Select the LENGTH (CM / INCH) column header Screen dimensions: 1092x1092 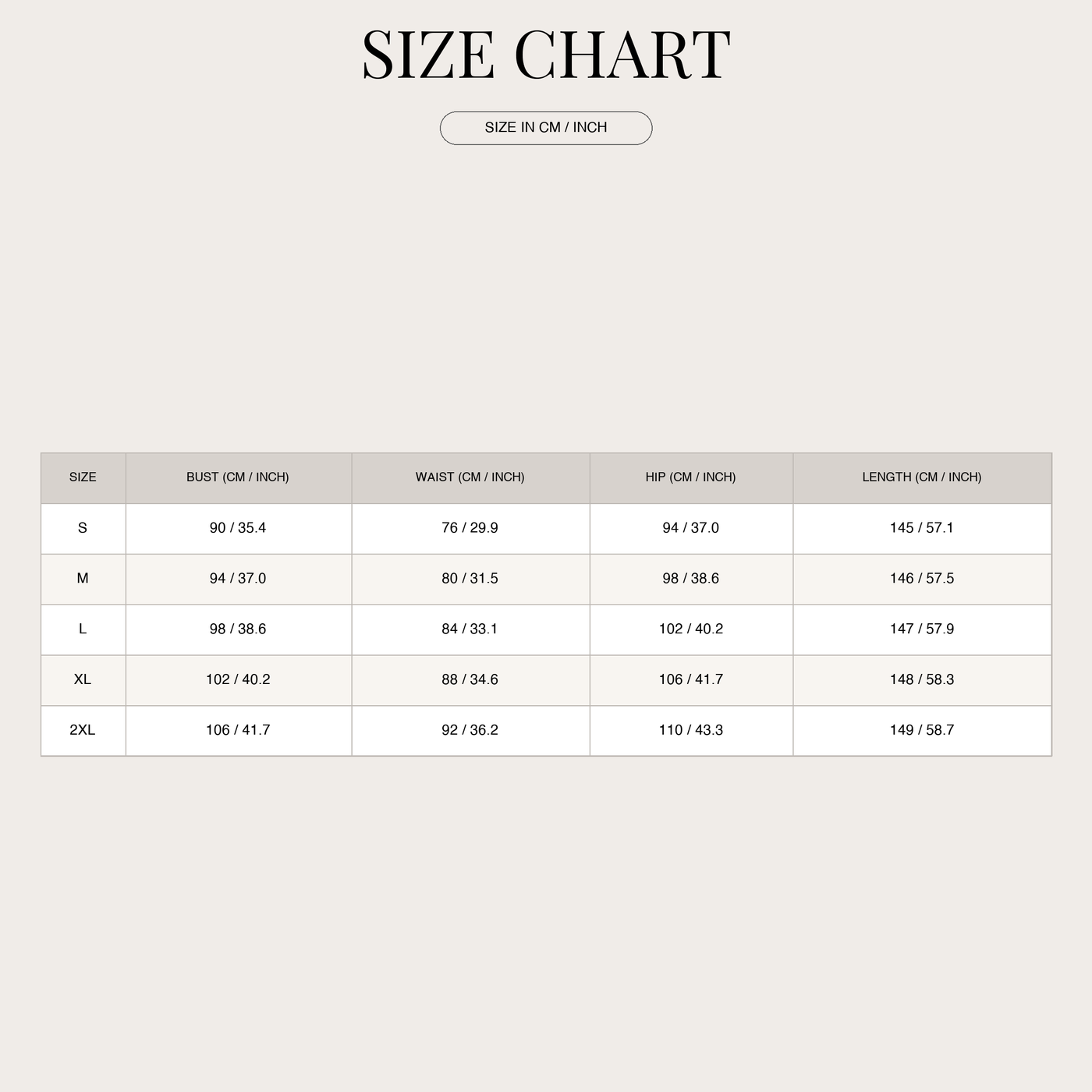click(922, 477)
